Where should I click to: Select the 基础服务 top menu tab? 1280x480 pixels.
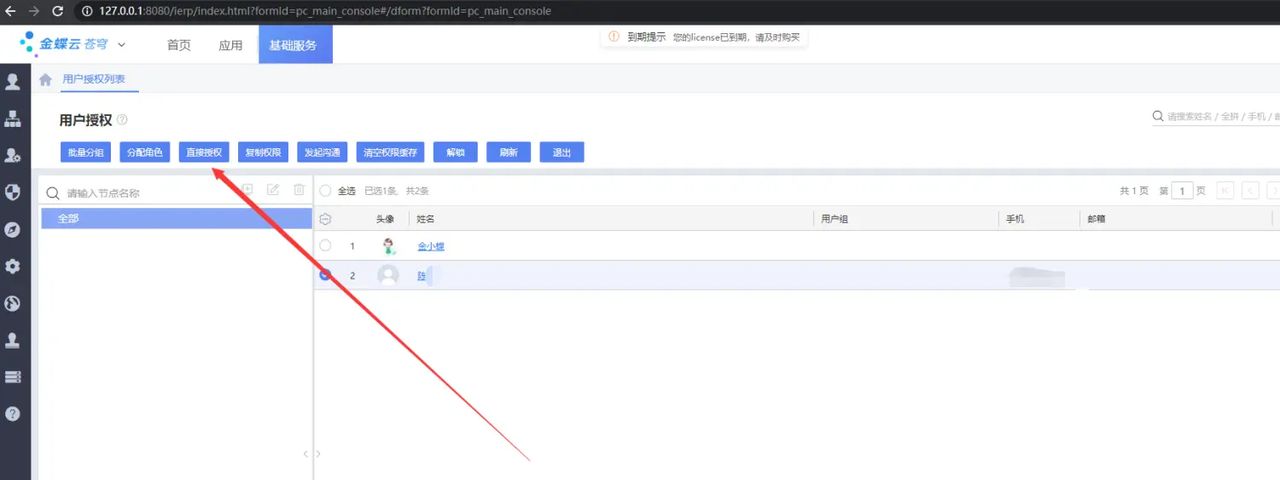tap(295, 45)
